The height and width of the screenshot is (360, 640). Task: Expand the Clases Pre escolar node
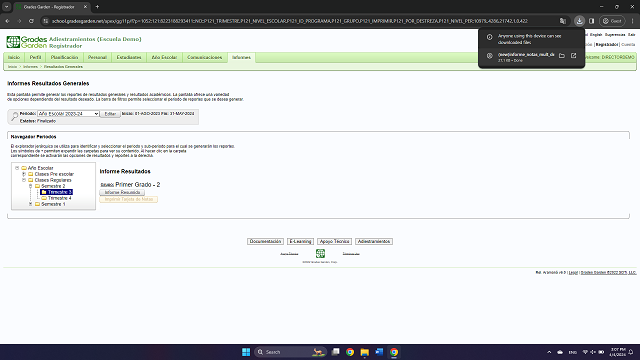24,174
